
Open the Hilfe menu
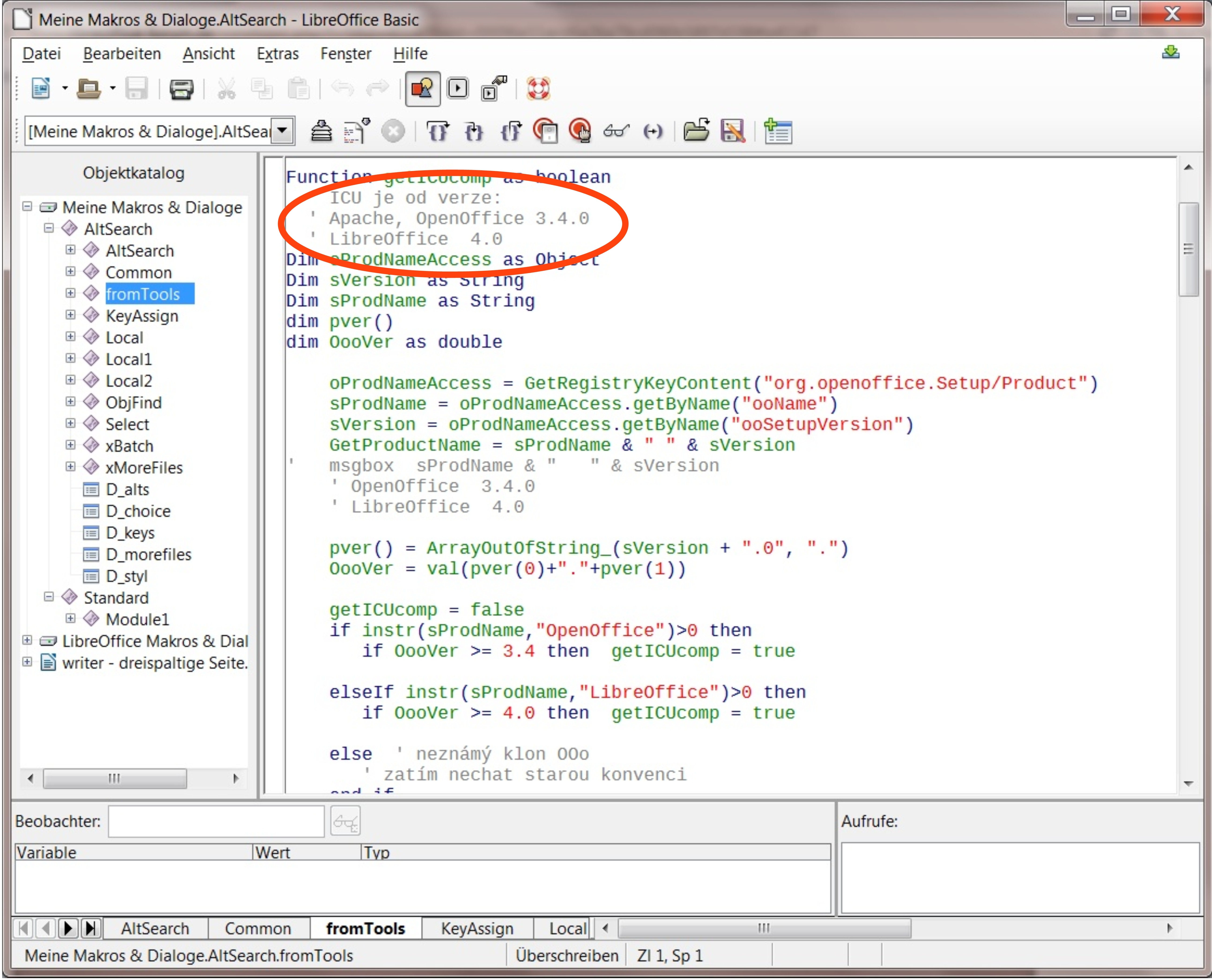tap(410, 54)
